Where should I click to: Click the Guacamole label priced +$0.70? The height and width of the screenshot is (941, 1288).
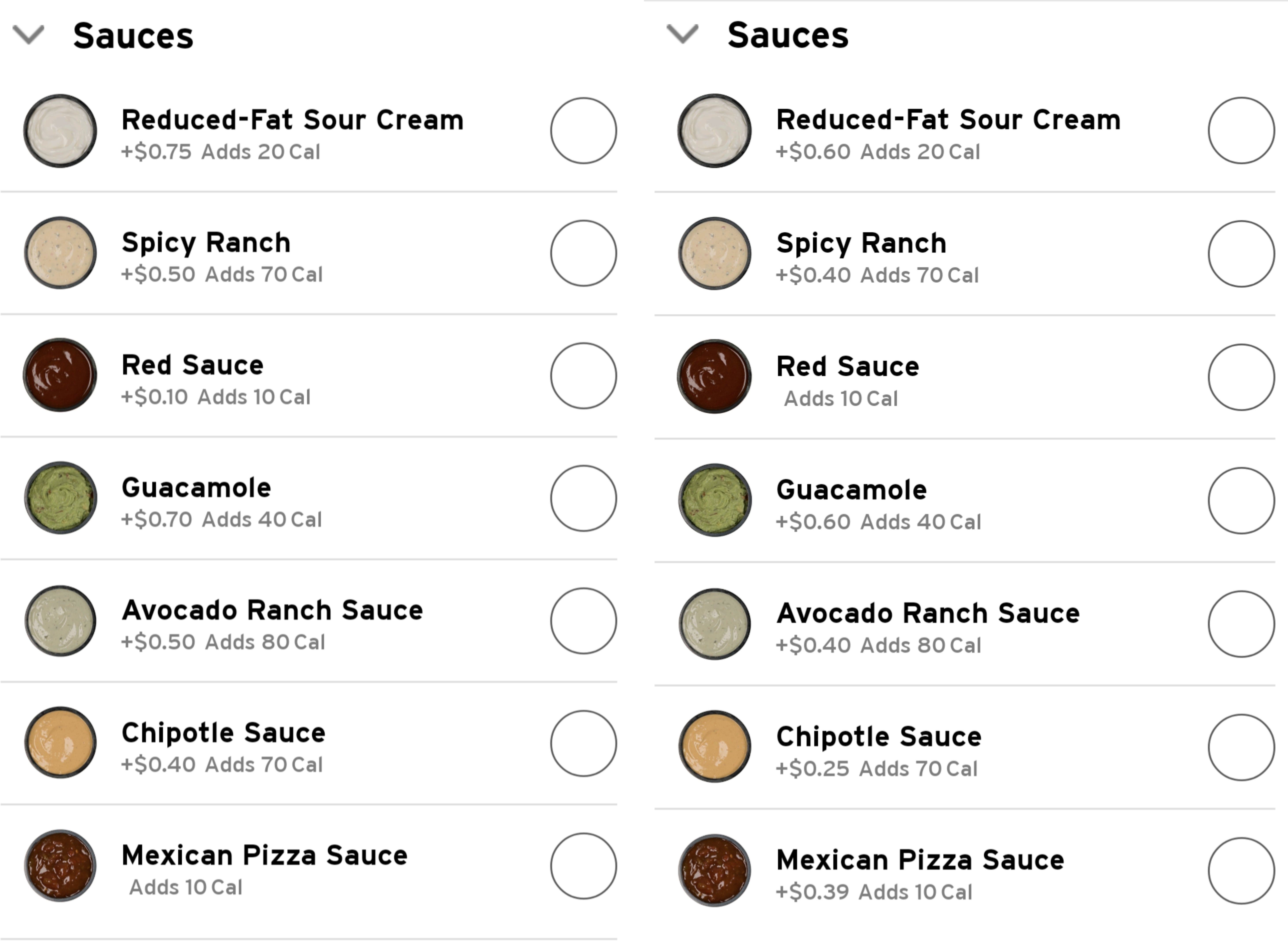point(196,488)
